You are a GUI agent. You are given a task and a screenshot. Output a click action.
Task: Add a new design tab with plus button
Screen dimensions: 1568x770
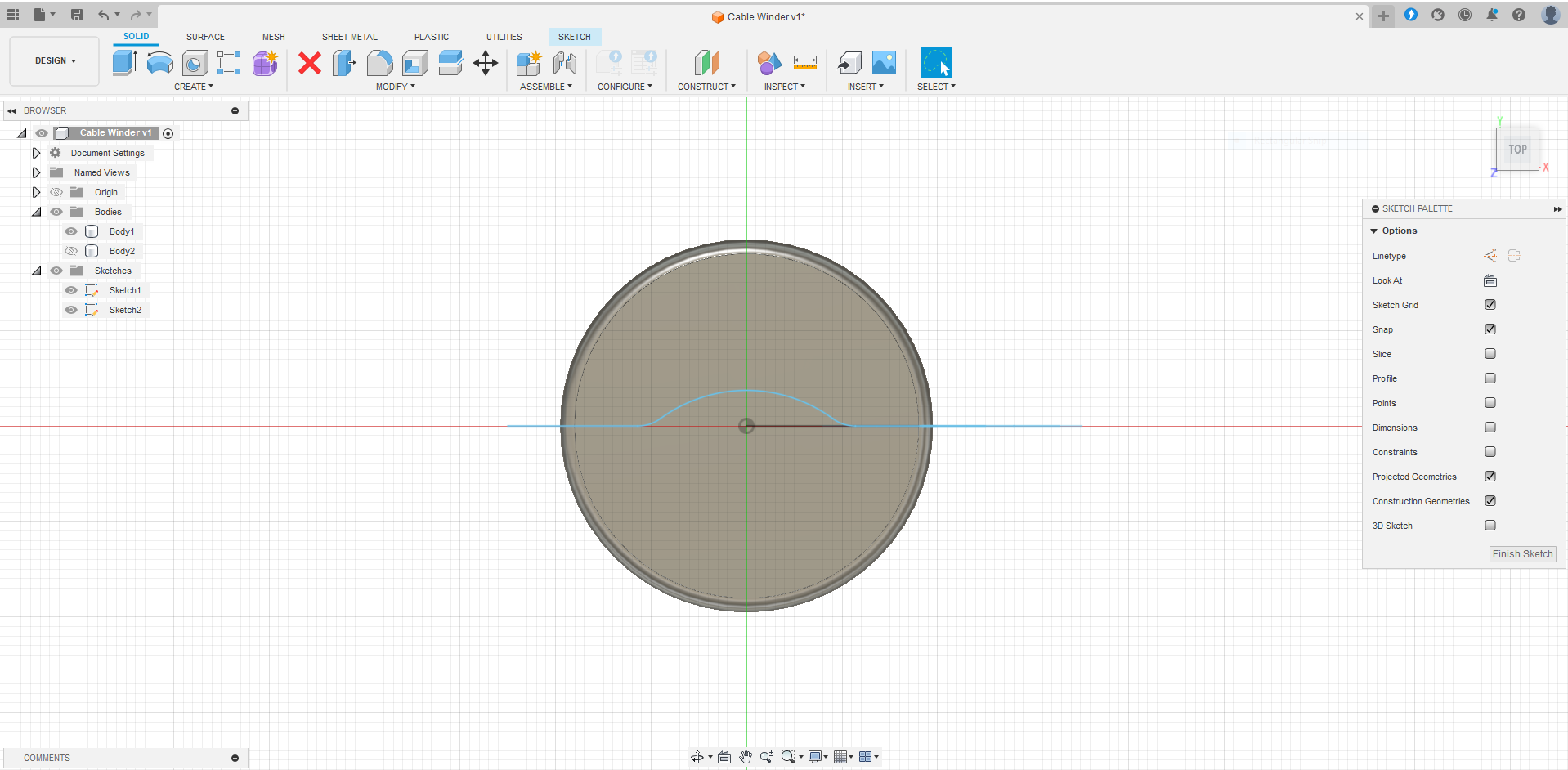click(1383, 16)
